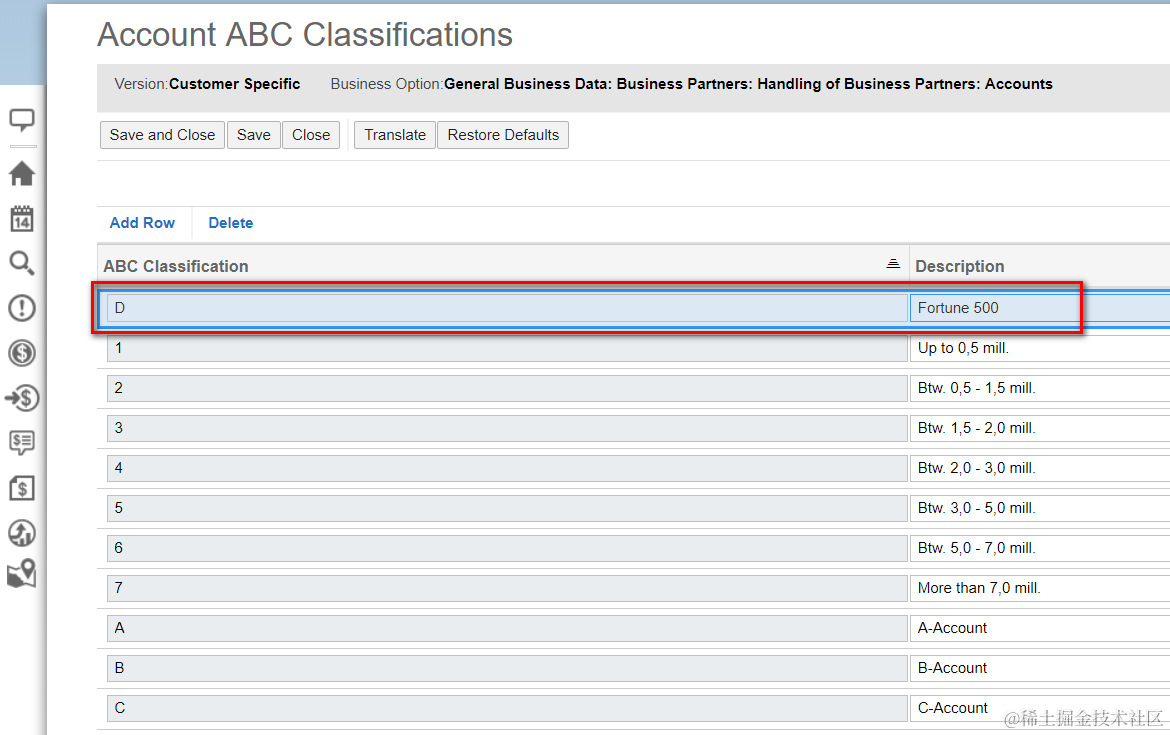
Task: Edit the A-Account description field
Action: coord(1039,628)
